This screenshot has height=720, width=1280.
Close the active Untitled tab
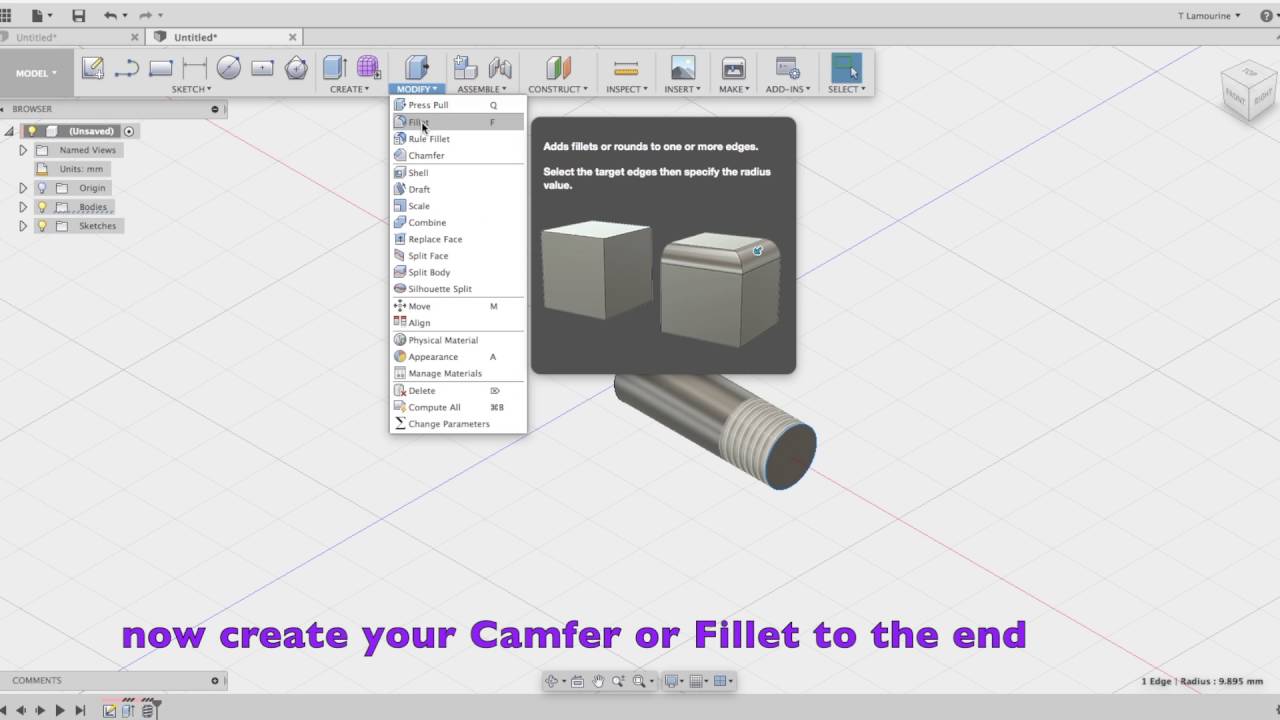click(x=293, y=37)
